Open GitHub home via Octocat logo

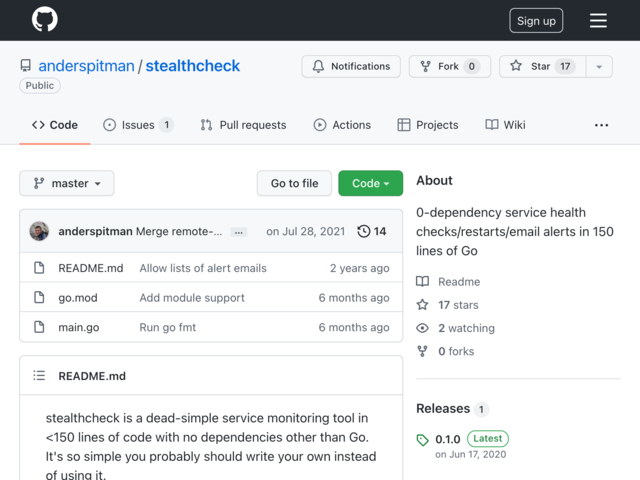45,20
